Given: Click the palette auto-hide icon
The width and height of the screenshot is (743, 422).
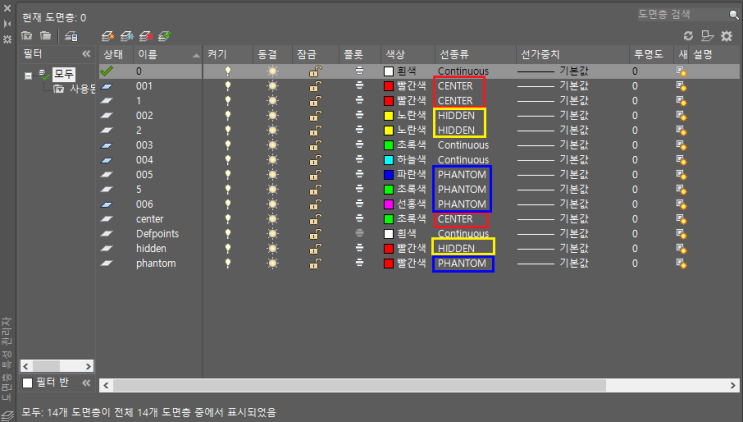Looking at the screenshot, I should pos(7,23).
